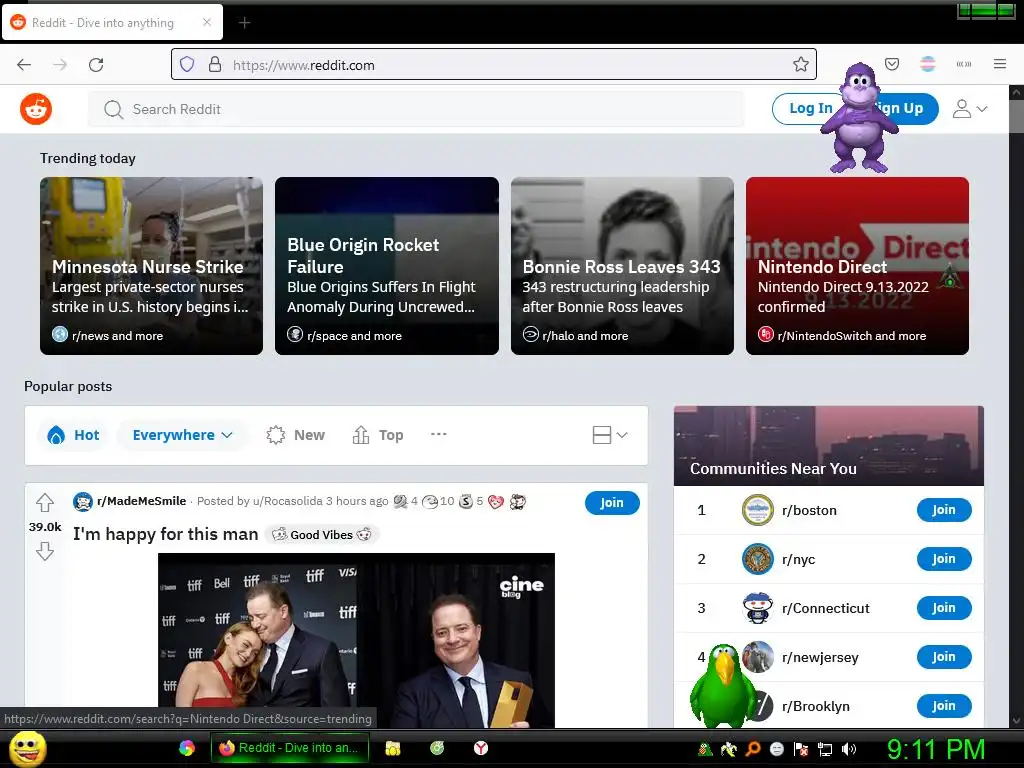Click the 9:11 PM taskbar clock

pyautogui.click(x=936, y=749)
